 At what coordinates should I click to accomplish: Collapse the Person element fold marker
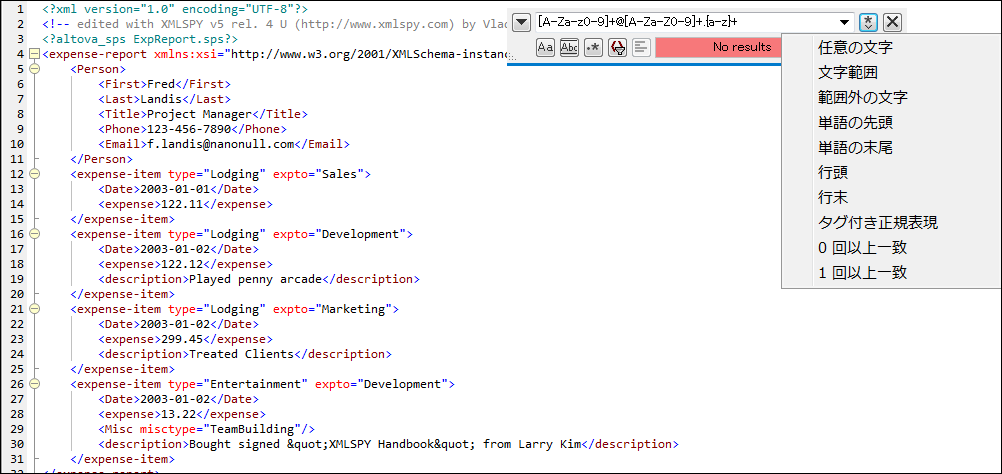coord(35,69)
